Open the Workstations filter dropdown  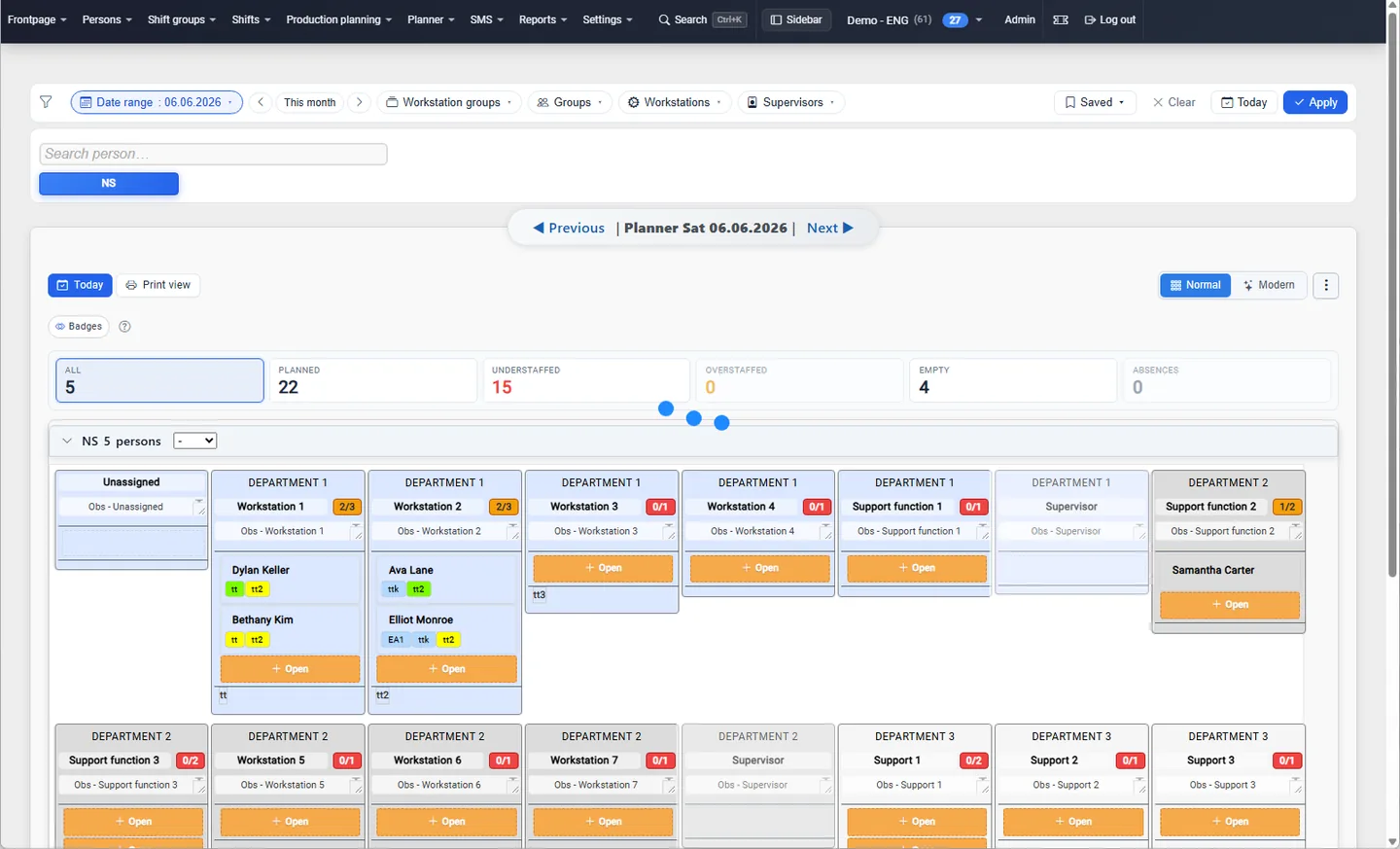coord(675,102)
